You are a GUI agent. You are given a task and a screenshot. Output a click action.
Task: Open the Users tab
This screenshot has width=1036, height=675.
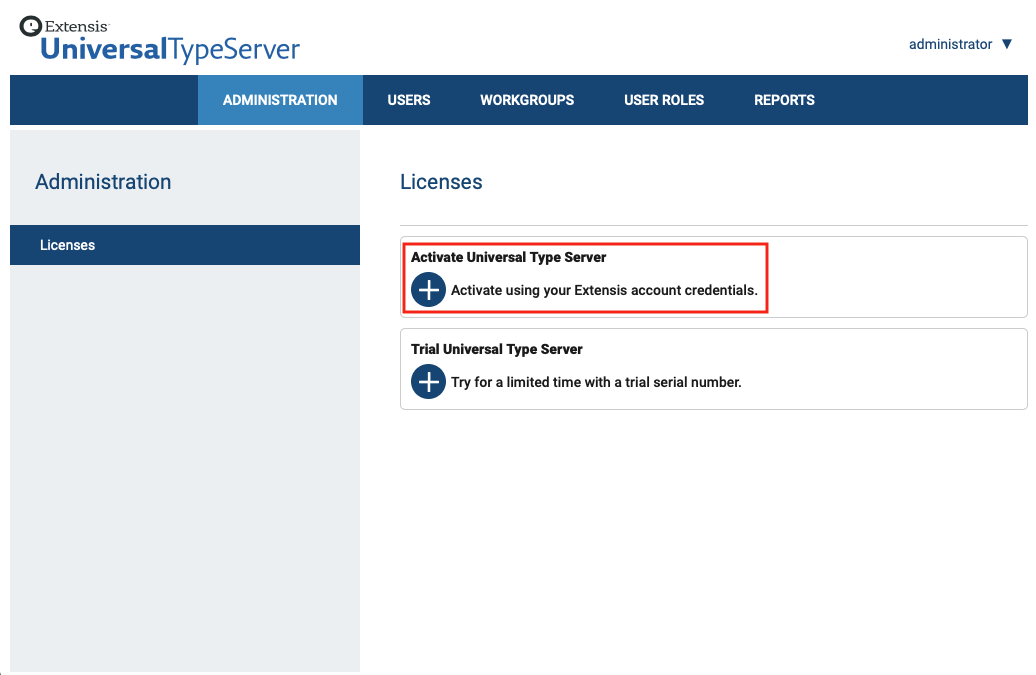tap(408, 100)
